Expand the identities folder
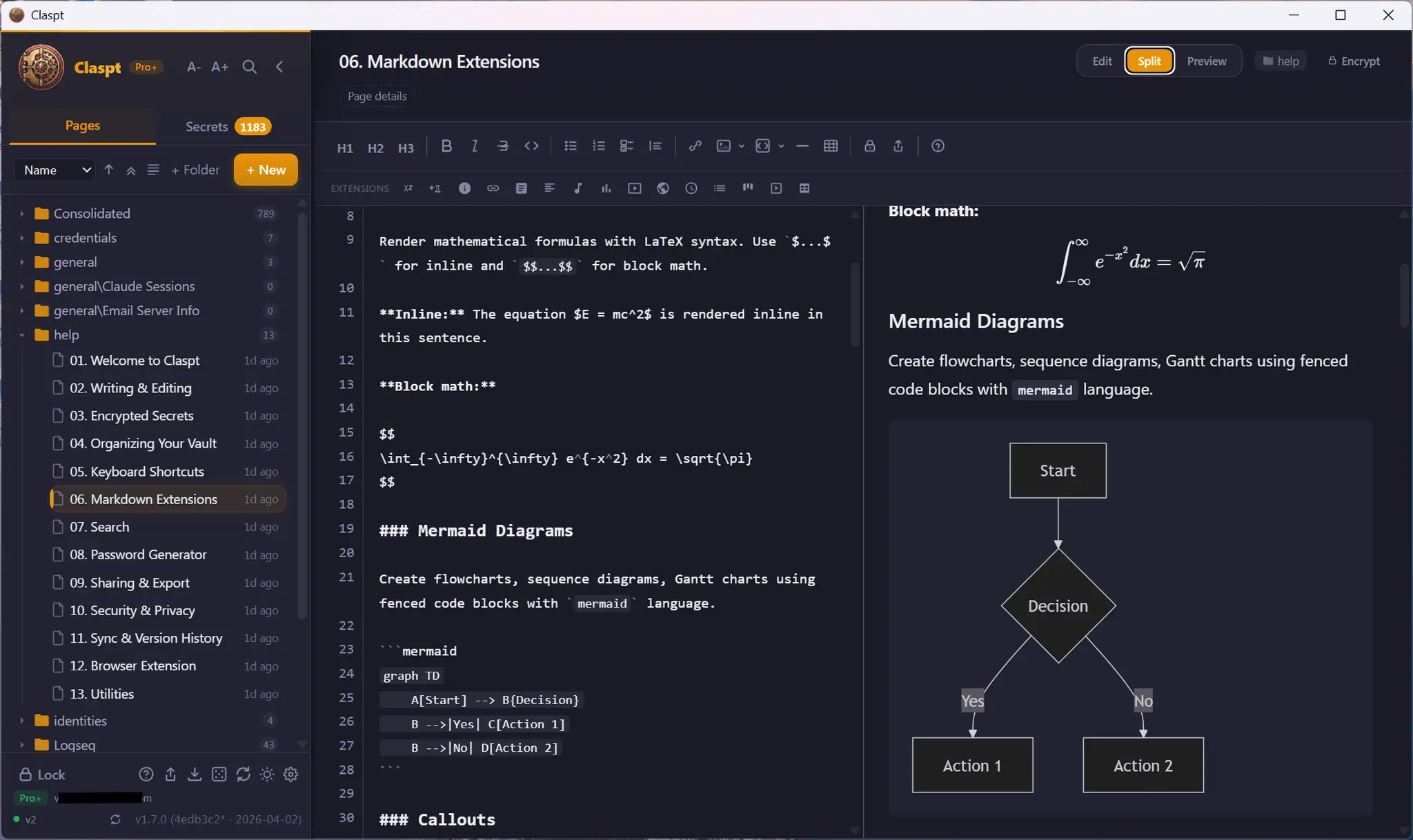 pos(22,721)
